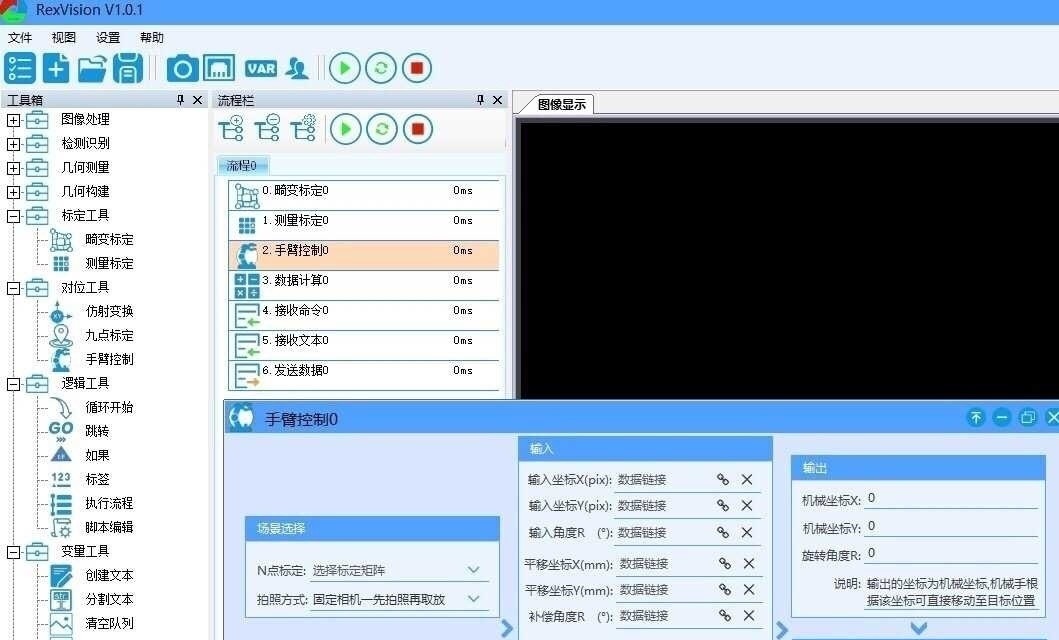
Task: Open the VAR global variables icon
Action: click(261, 68)
